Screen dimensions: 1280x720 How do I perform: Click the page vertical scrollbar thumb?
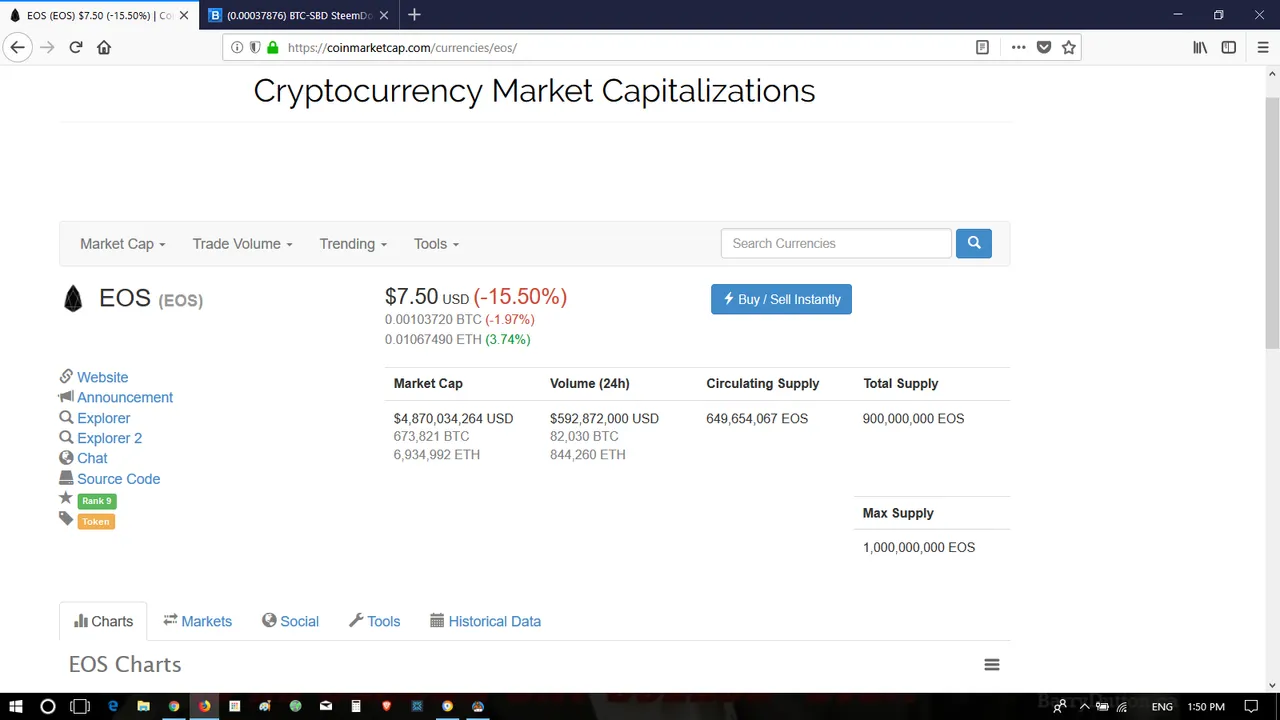(1272, 222)
